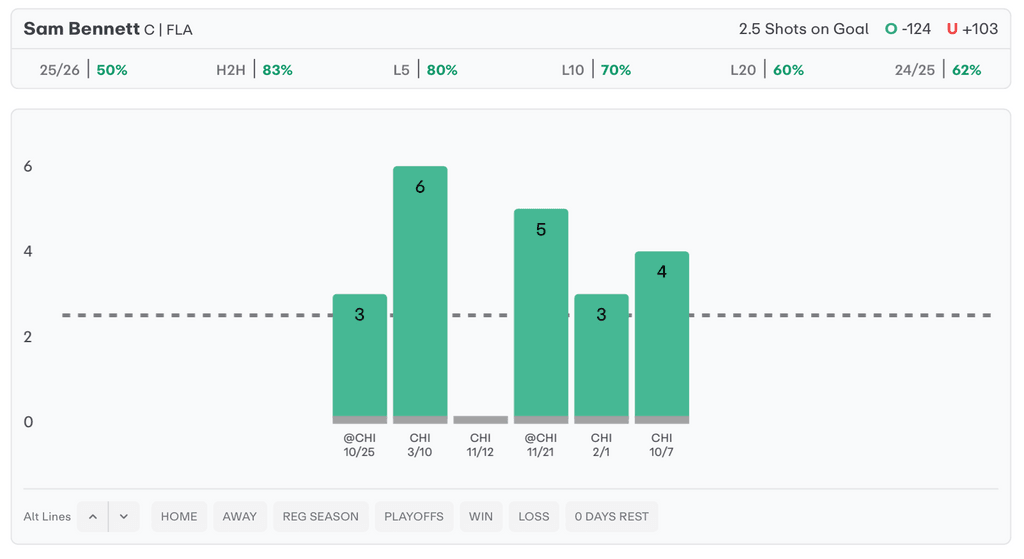
Task: Toggle the 0 DAYS REST filter
Action: point(612,517)
